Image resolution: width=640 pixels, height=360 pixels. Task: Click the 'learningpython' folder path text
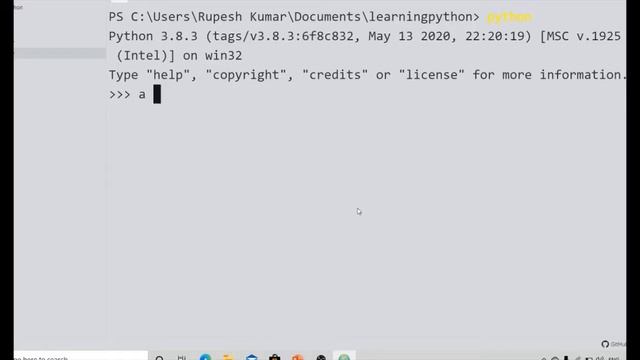420,17
